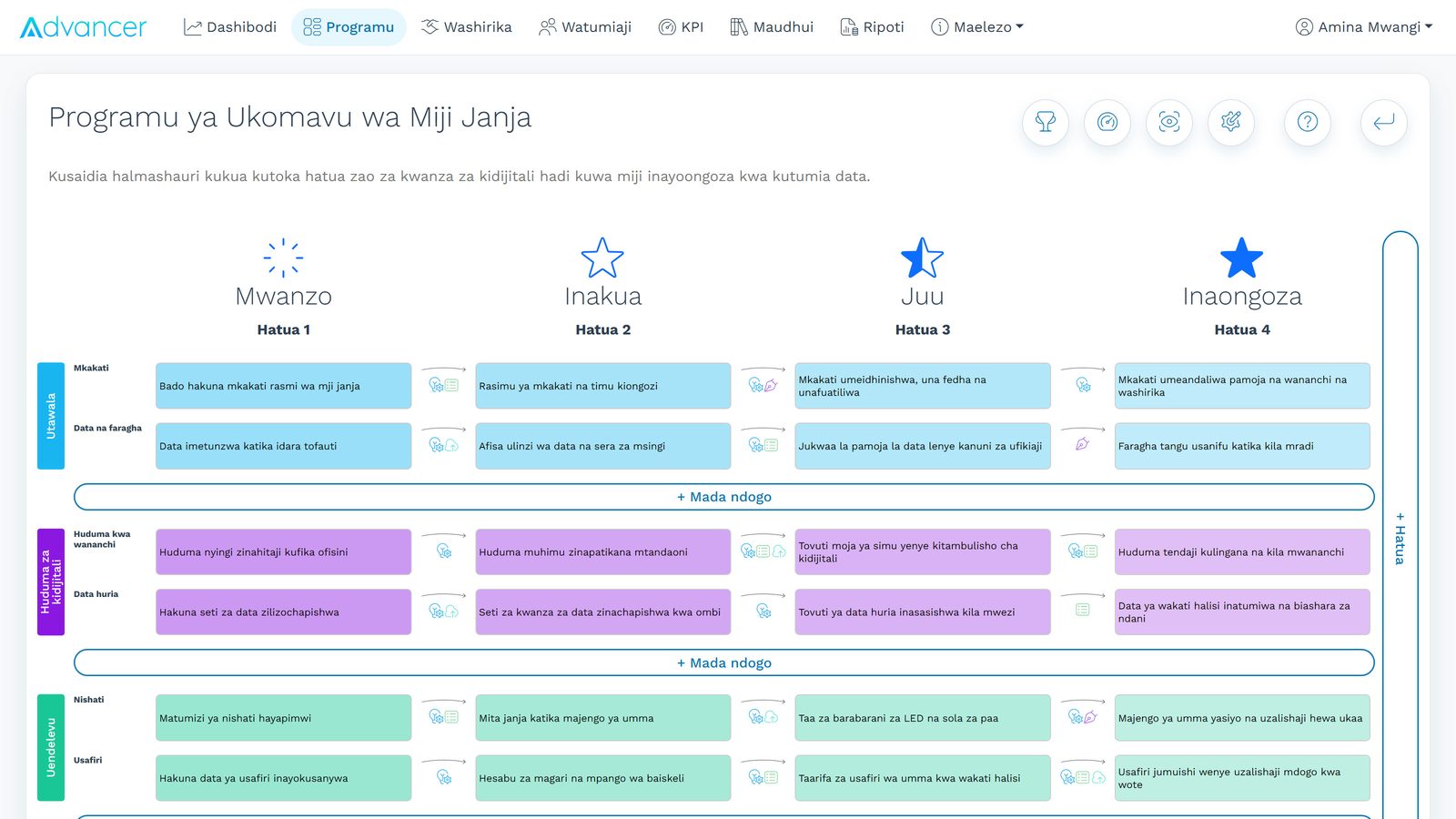Open card 'Hesabu za magari na mpango wa baiskeli'
The height and width of the screenshot is (819, 1456).
pyautogui.click(x=602, y=778)
